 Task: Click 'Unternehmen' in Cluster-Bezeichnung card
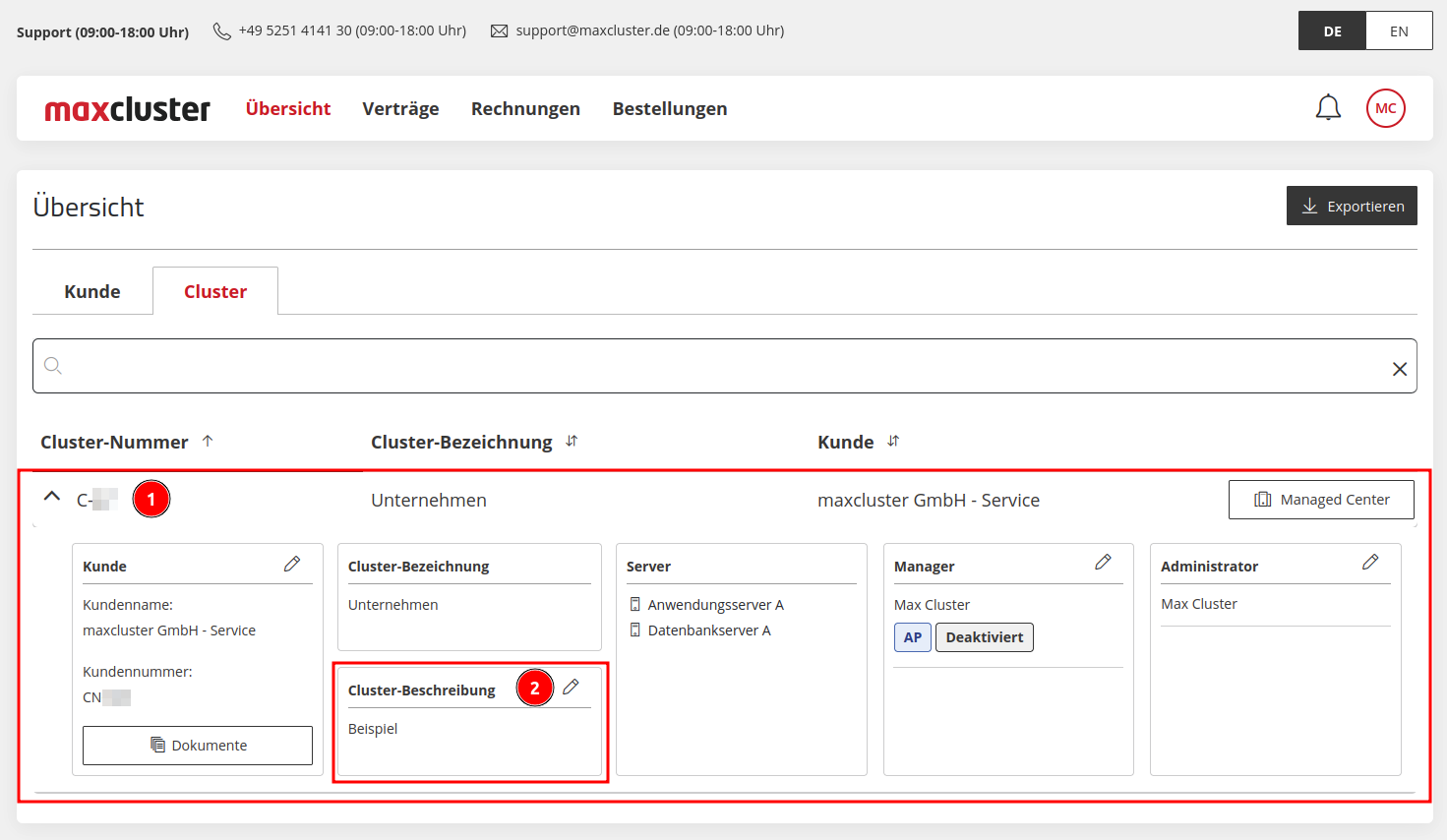[393, 604]
